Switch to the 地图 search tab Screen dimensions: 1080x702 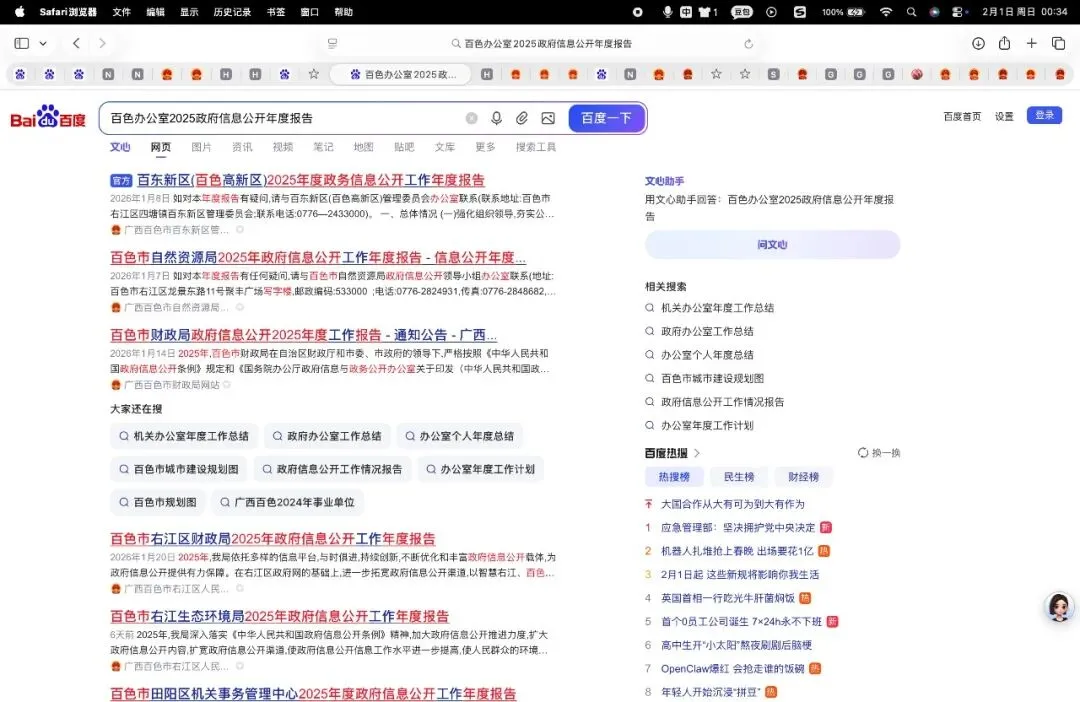(x=364, y=147)
